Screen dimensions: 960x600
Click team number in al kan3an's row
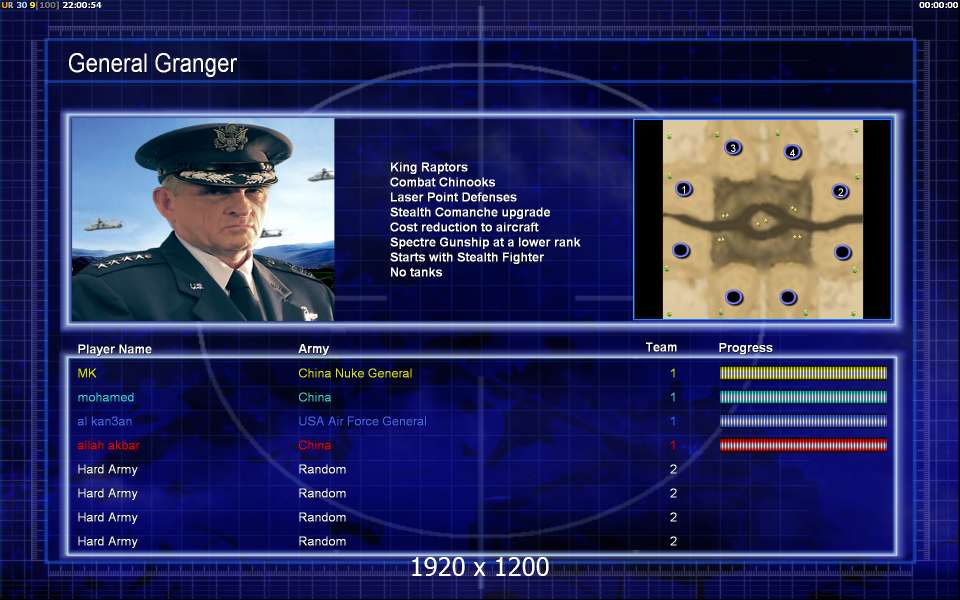673,421
